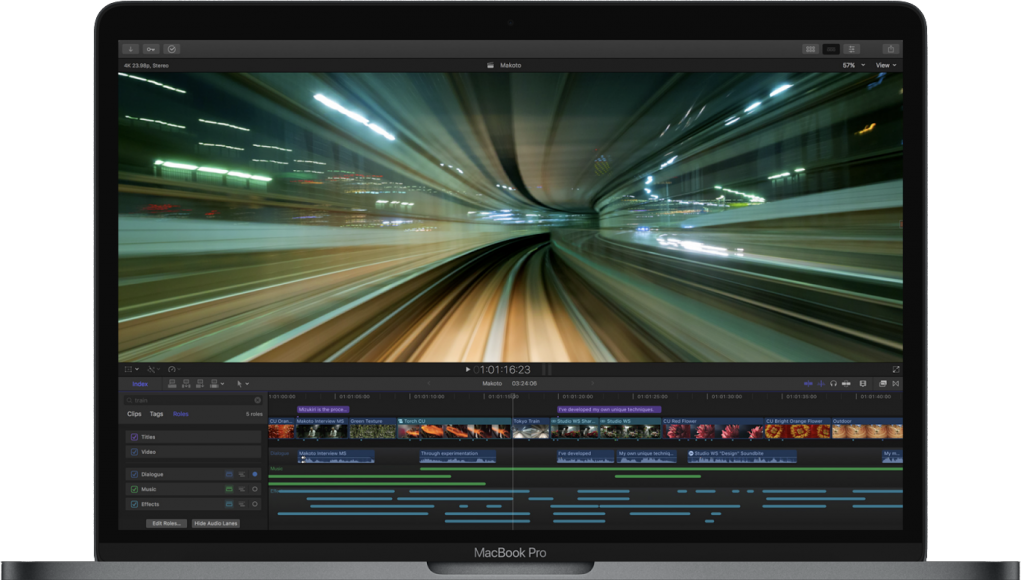Toggle audio skimming icon

click(x=821, y=384)
